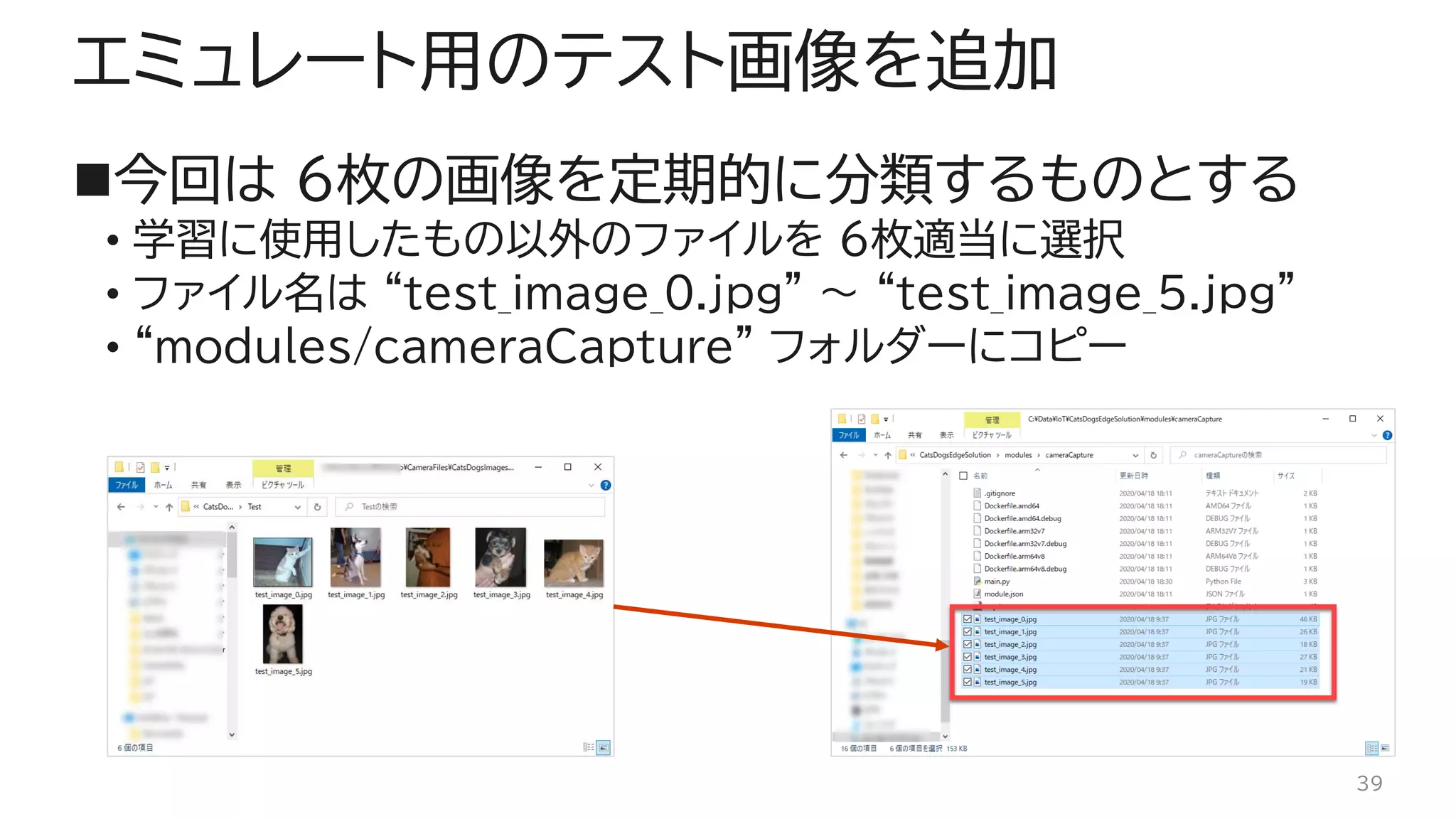Go up one level in Test window
This screenshot has width=1456, height=819.
pos(169,507)
